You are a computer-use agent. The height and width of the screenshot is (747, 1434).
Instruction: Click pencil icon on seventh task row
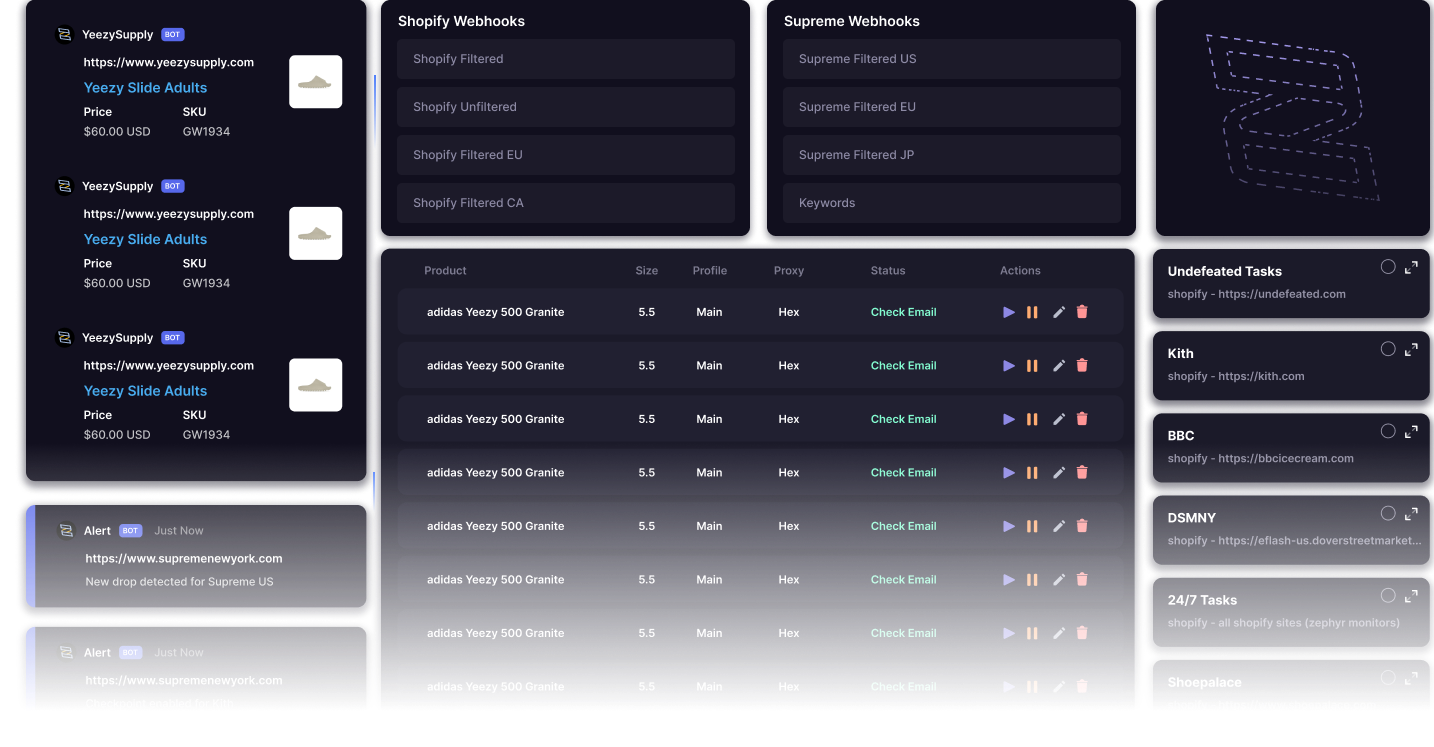(x=1058, y=633)
